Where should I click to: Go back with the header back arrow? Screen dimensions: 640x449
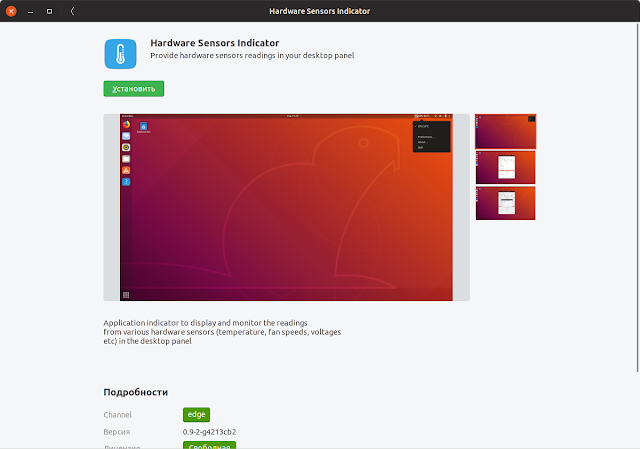pyautogui.click(x=73, y=11)
